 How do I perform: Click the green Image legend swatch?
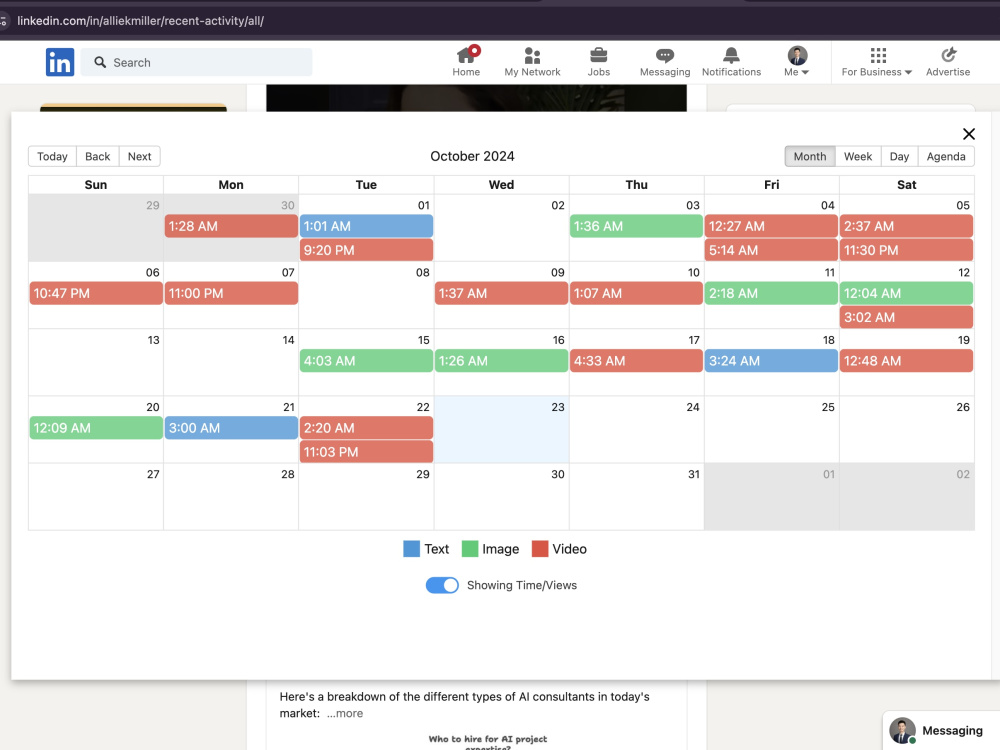470,549
